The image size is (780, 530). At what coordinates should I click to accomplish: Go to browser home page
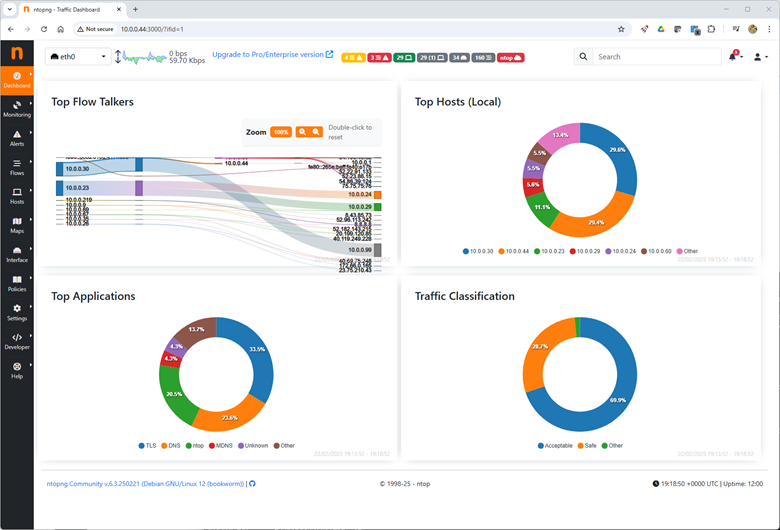coord(61,29)
